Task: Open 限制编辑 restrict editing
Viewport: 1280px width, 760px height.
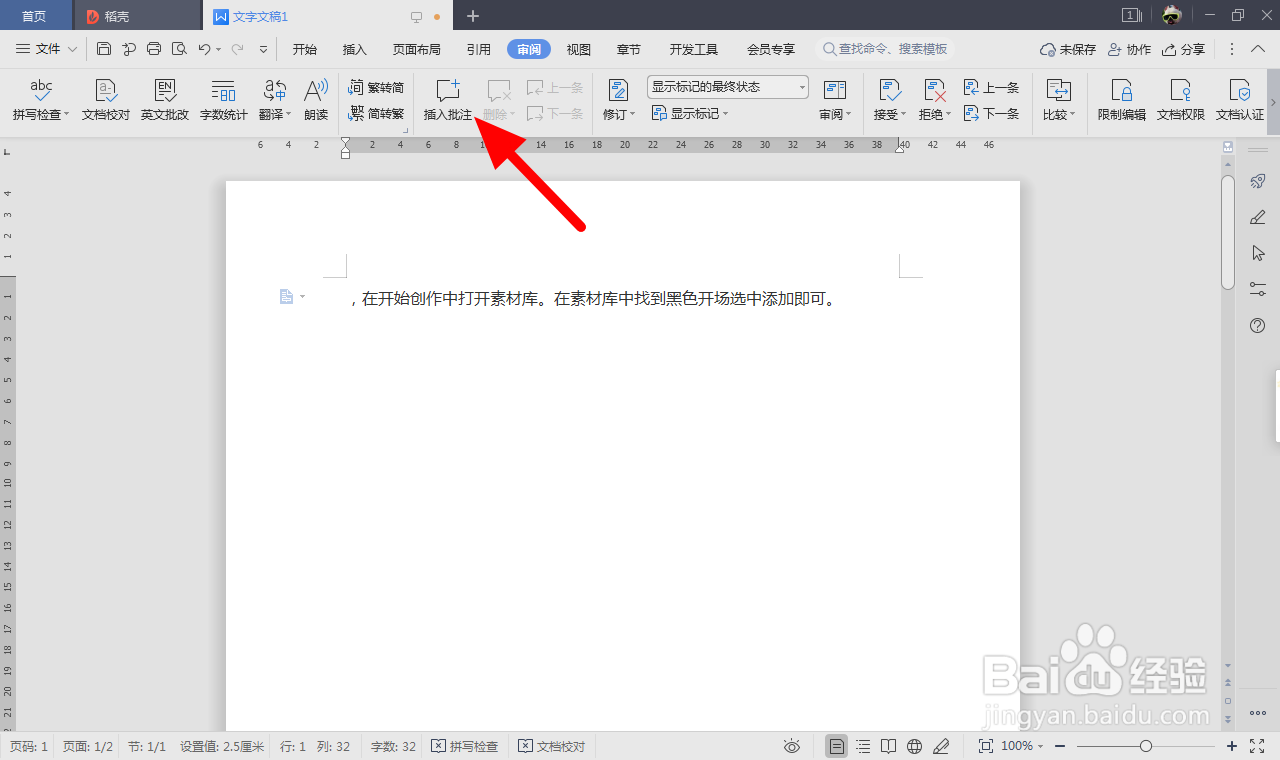Action: 1122,100
